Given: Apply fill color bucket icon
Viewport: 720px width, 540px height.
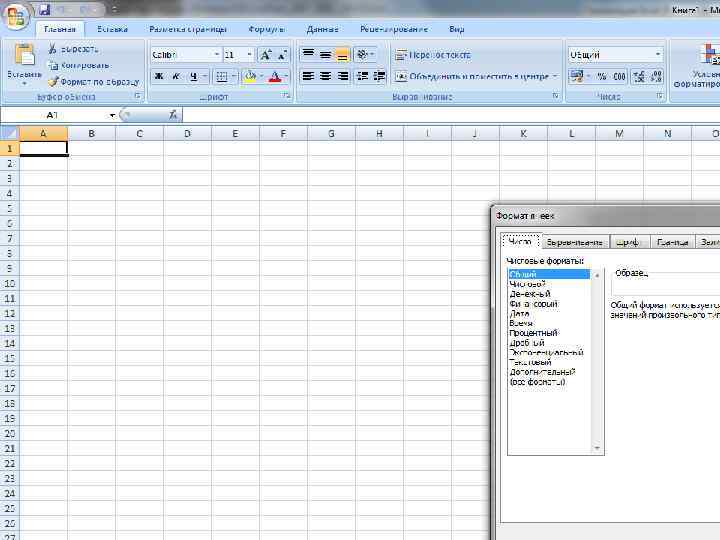Looking at the screenshot, I should pyautogui.click(x=250, y=76).
